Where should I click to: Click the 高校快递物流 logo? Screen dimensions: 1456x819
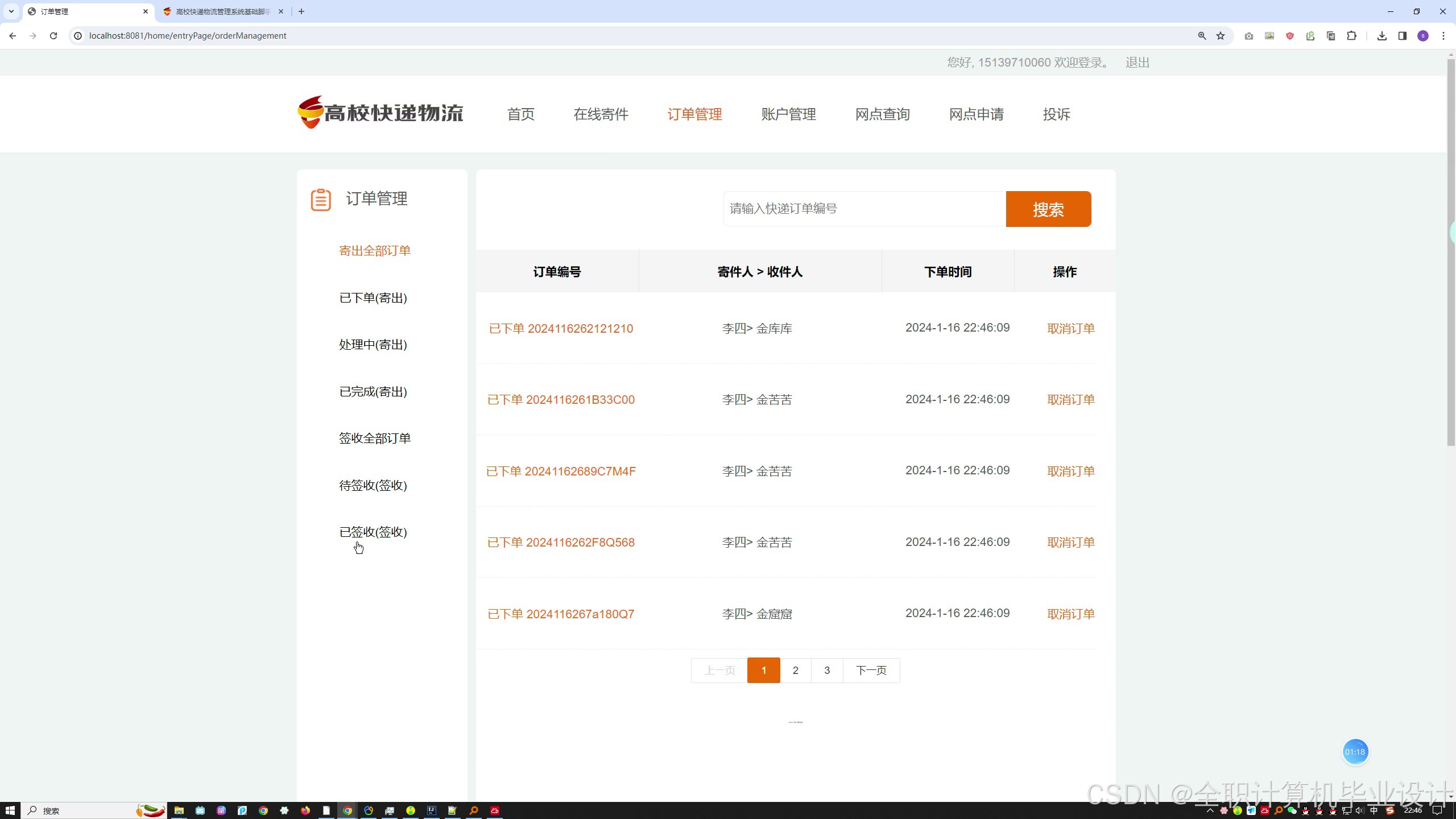point(380,113)
